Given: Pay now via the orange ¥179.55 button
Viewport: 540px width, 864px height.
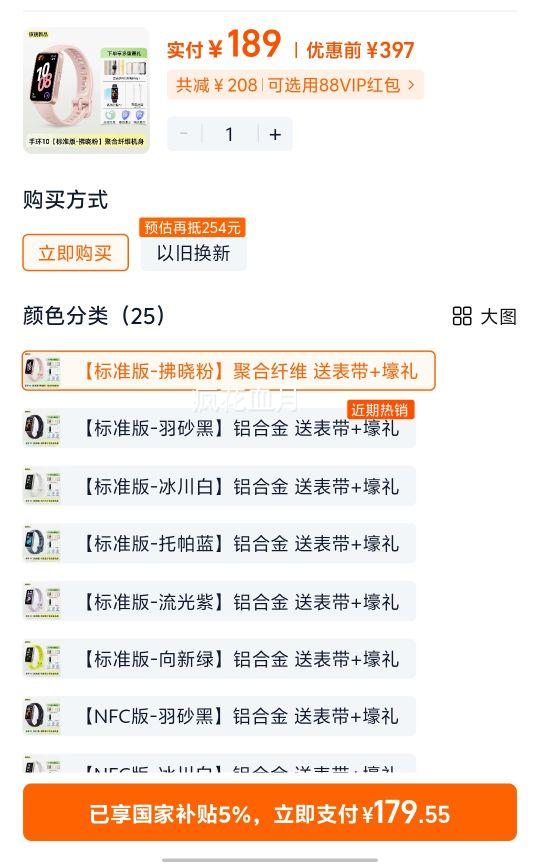Looking at the screenshot, I should [x=270, y=813].
